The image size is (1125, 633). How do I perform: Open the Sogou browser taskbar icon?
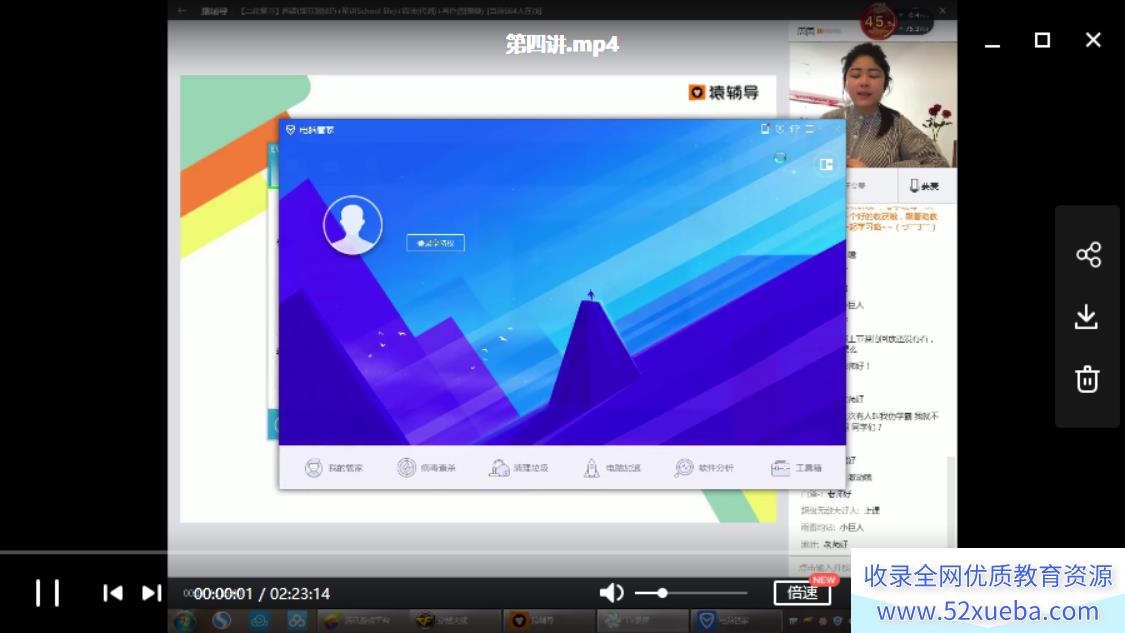click(222, 620)
